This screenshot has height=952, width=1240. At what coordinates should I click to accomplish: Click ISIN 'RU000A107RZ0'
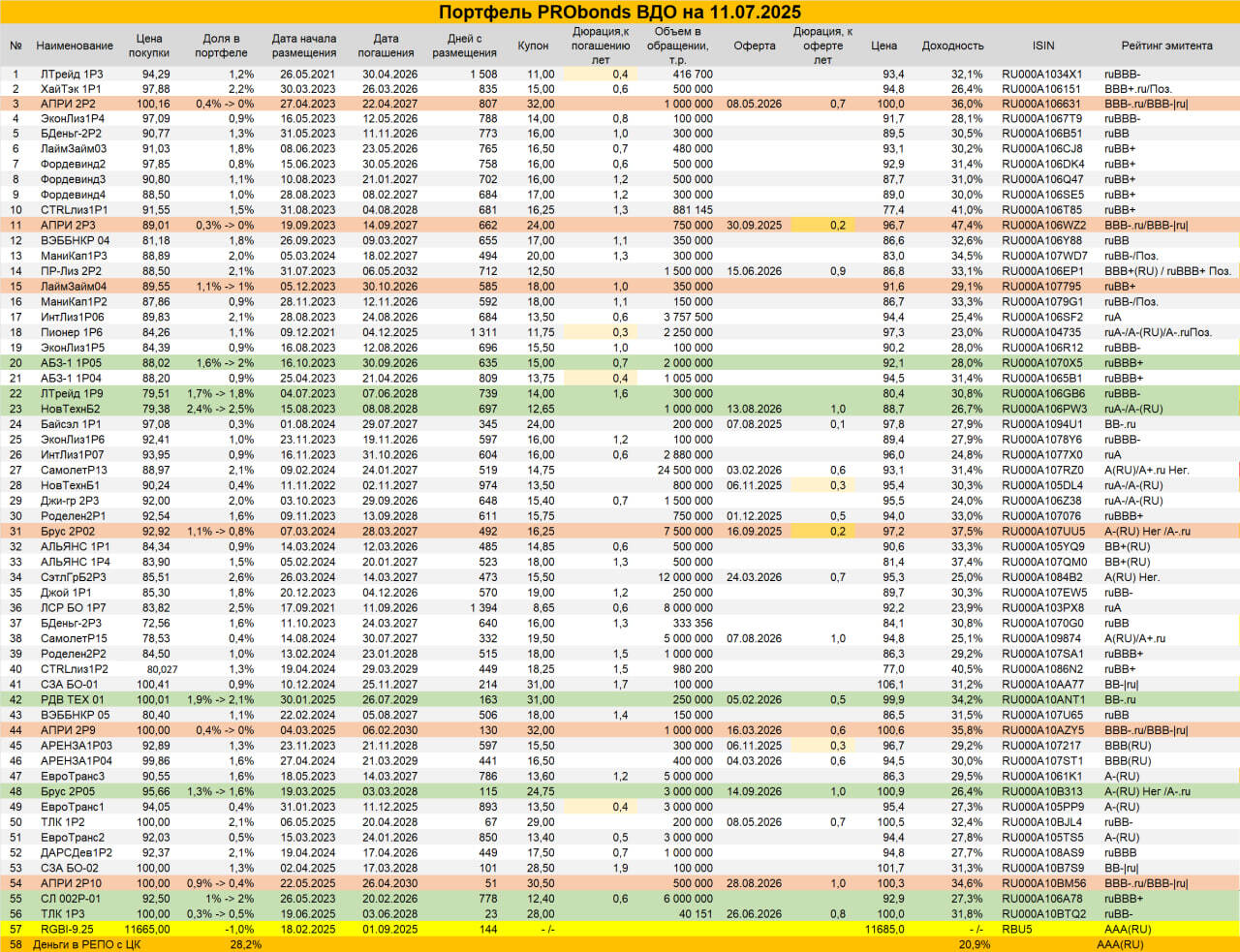point(1042,470)
